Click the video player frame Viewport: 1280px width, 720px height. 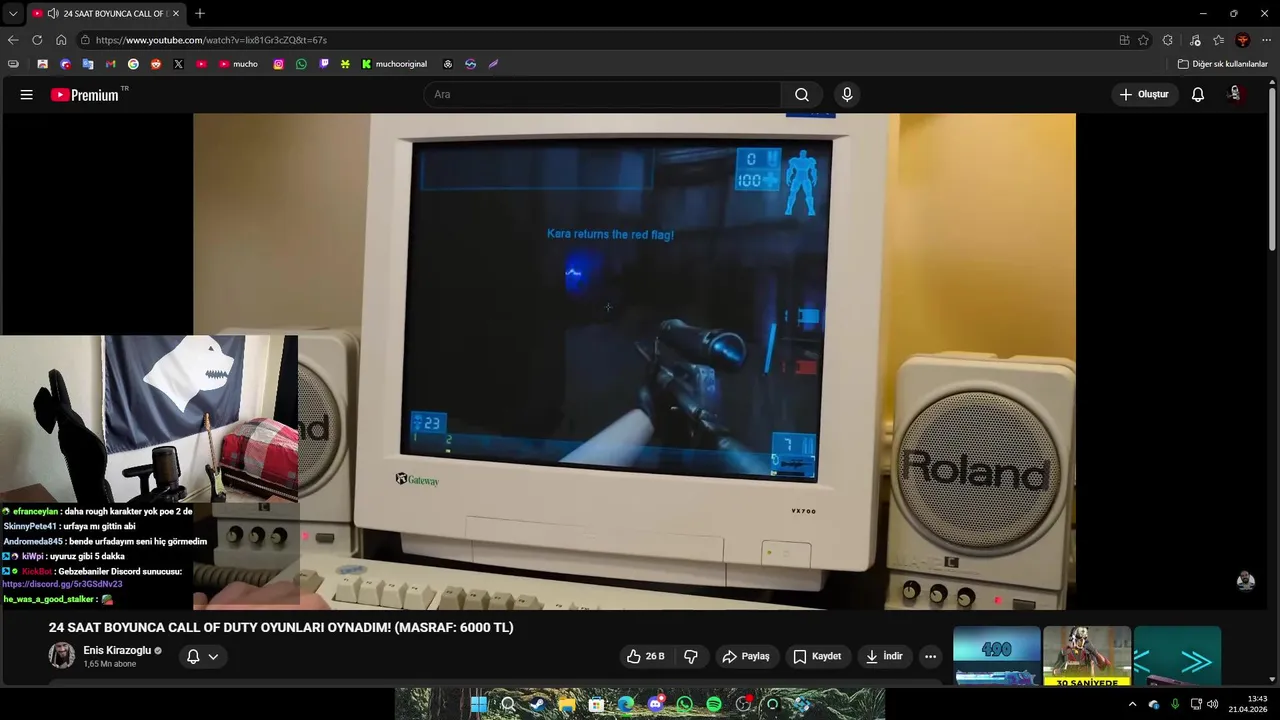[x=634, y=361]
